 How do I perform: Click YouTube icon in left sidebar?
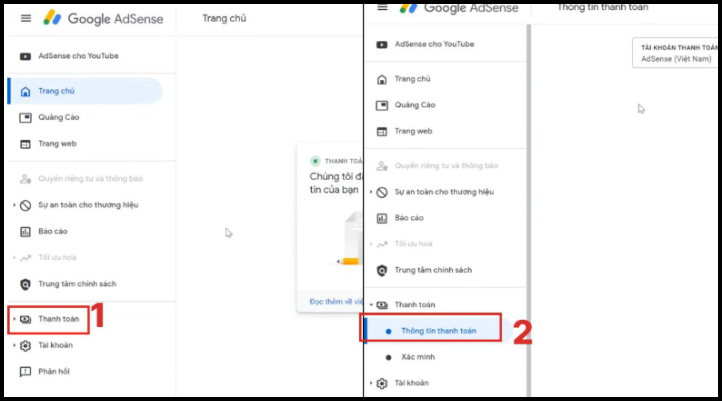point(25,56)
